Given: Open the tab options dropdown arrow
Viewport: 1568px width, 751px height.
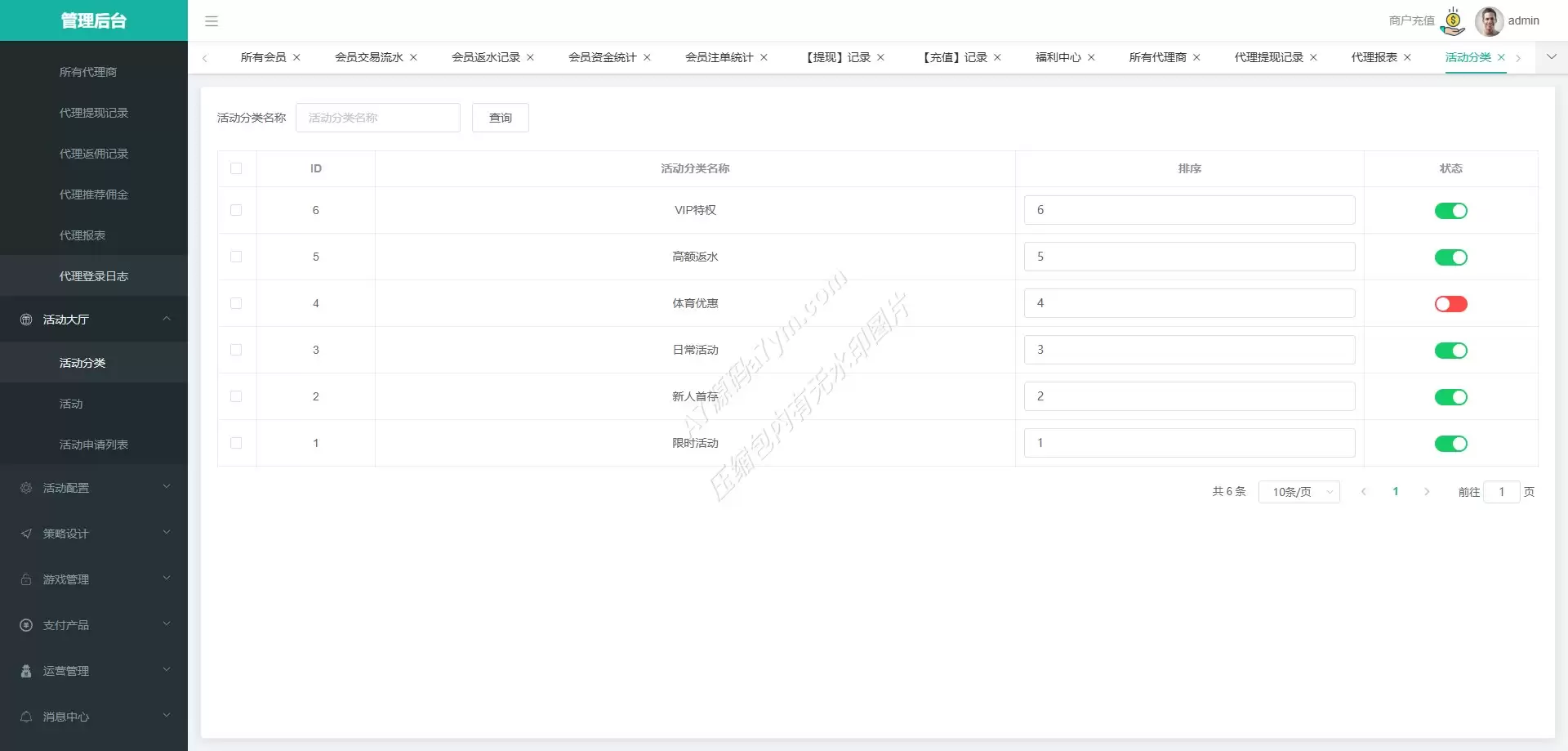Looking at the screenshot, I should coord(1552,57).
